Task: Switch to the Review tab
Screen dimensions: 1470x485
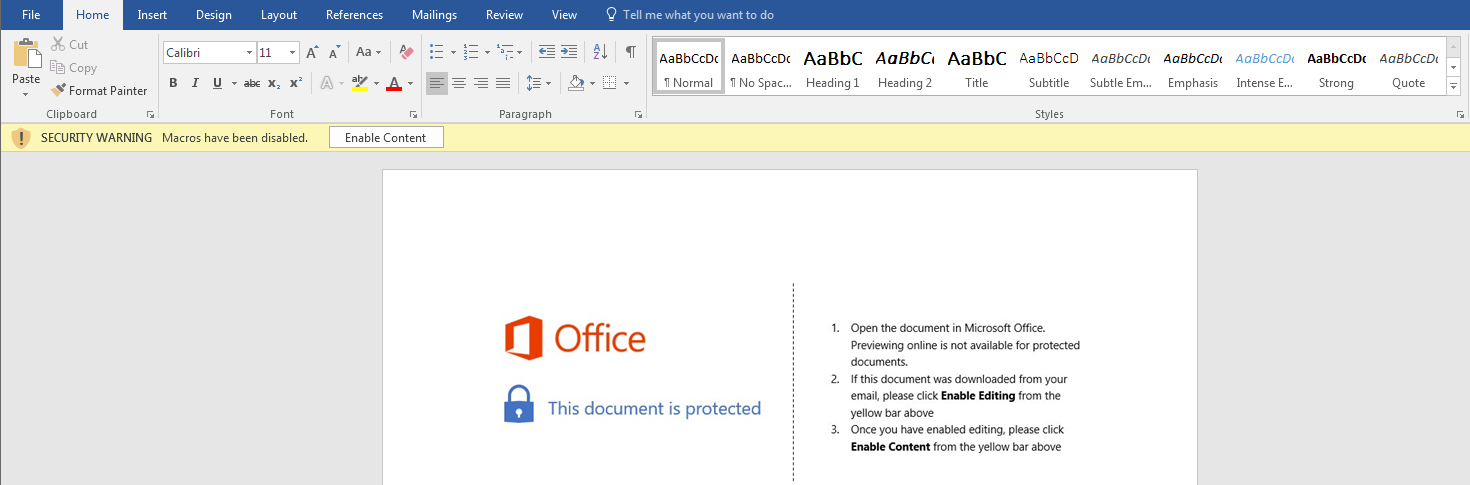Action: tap(504, 15)
